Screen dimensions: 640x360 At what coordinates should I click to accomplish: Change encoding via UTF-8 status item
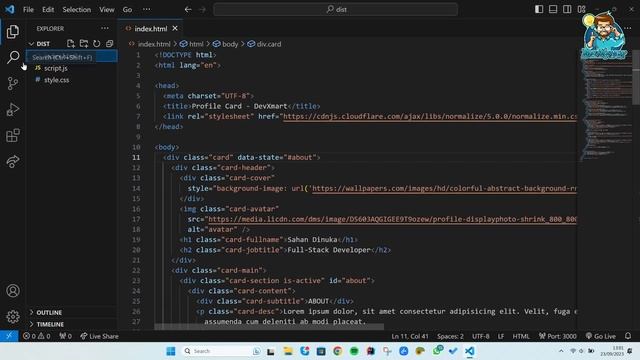(x=480, y=336)
